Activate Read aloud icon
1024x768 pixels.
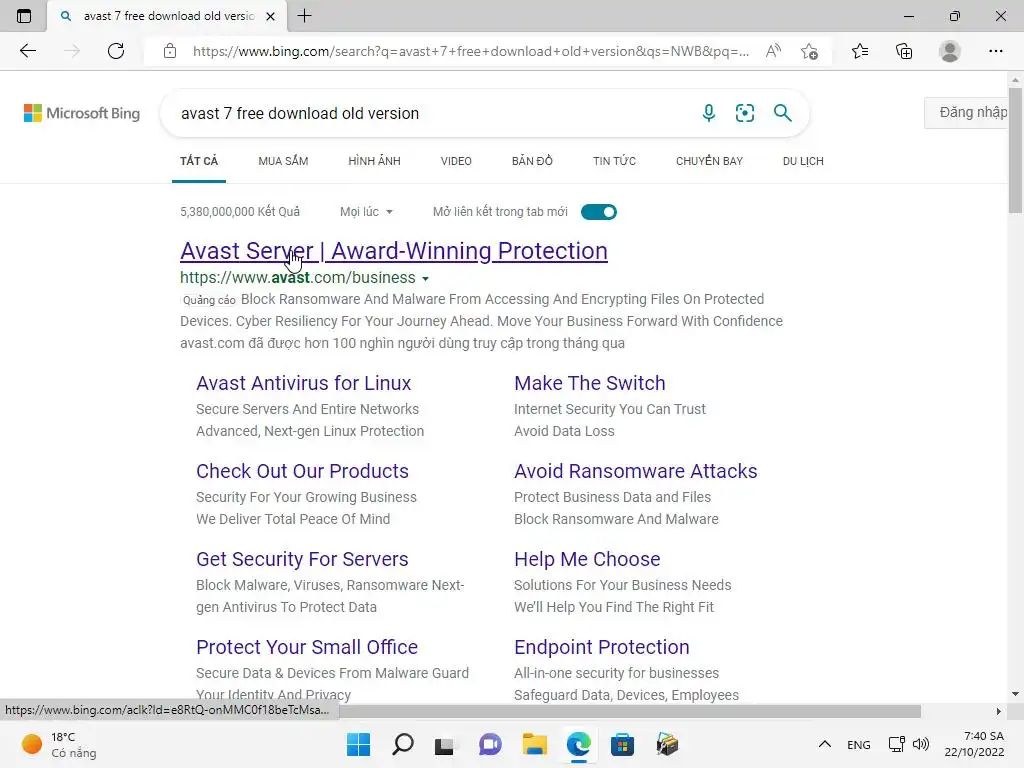(x=773, y=51)
